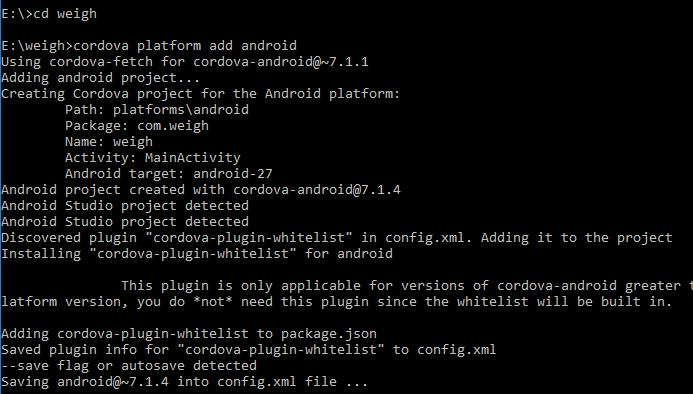693x394 pixels.
Task: Click the "Discovered plugin" output line
Action: [x=337, y=237]
